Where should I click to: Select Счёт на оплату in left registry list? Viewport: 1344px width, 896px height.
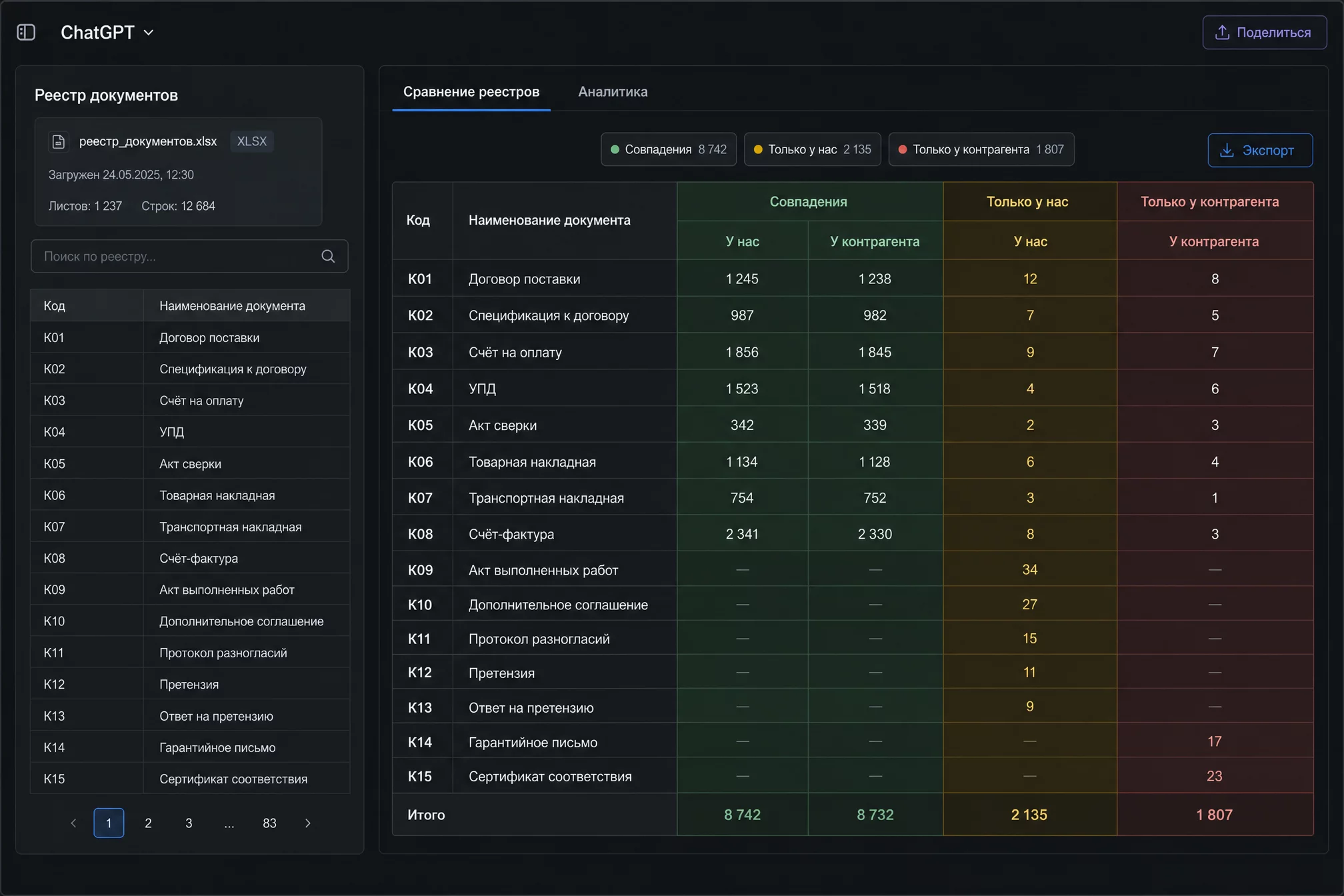point(190,400)
